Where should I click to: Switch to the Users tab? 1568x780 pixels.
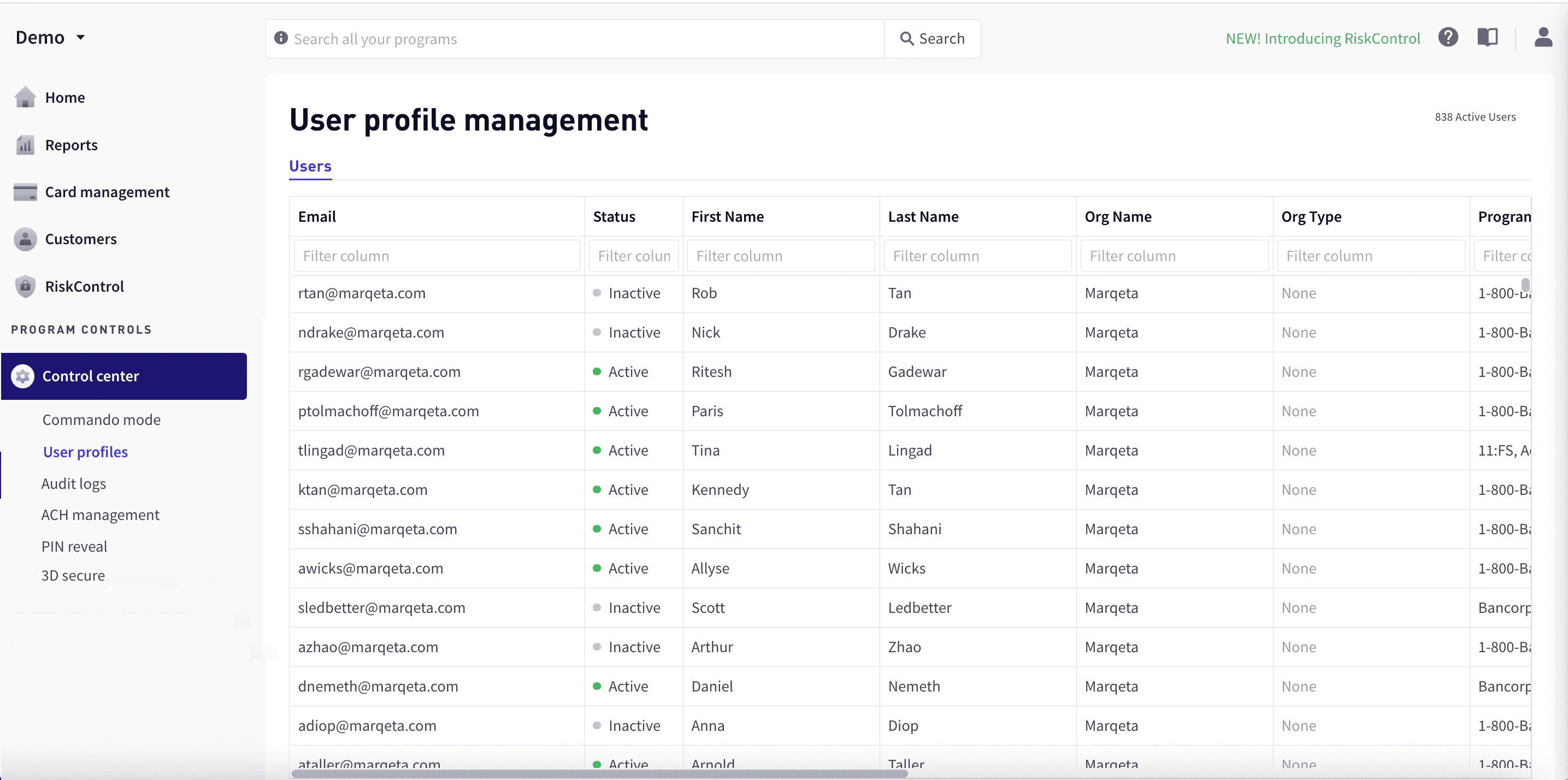pyautogui.click(x=310, y=166)
